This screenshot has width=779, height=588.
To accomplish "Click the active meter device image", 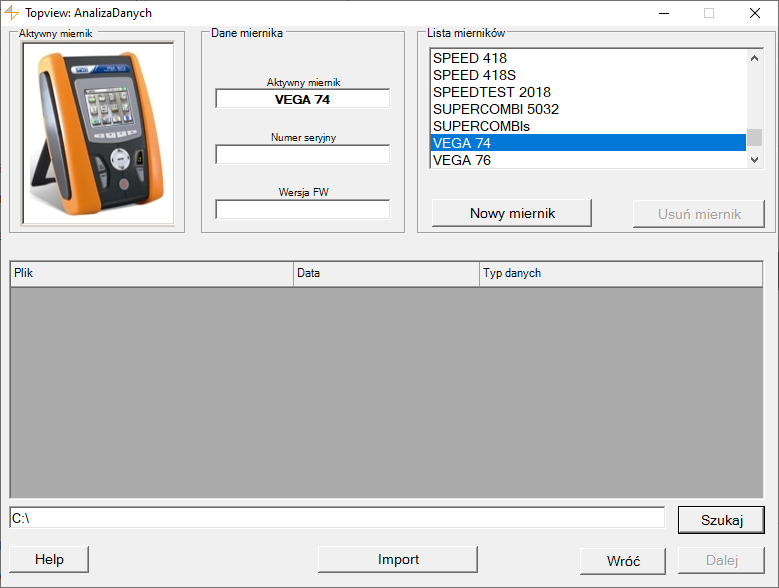I will pos(98,133).
